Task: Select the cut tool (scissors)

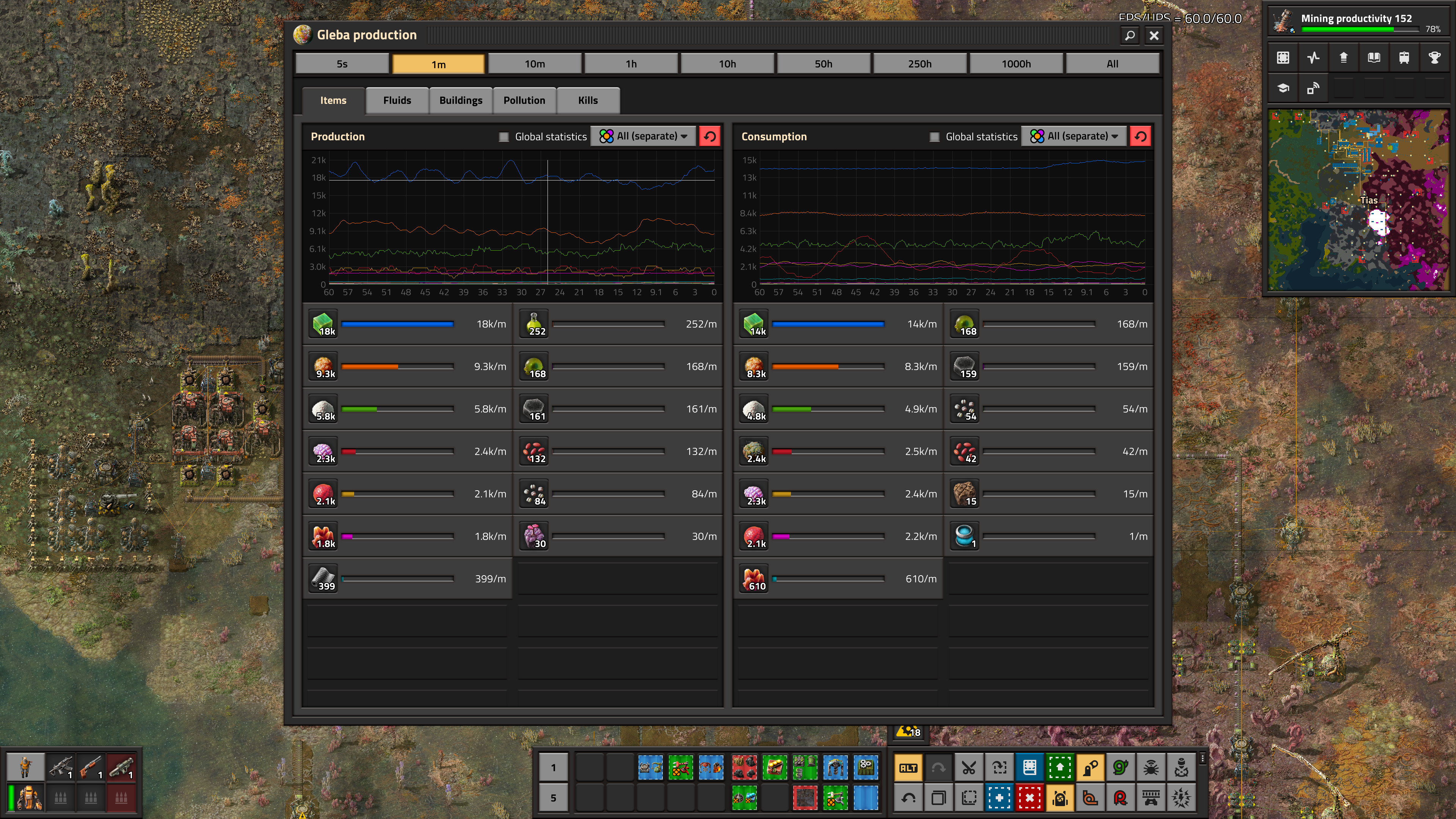Action: pos(969,767)
